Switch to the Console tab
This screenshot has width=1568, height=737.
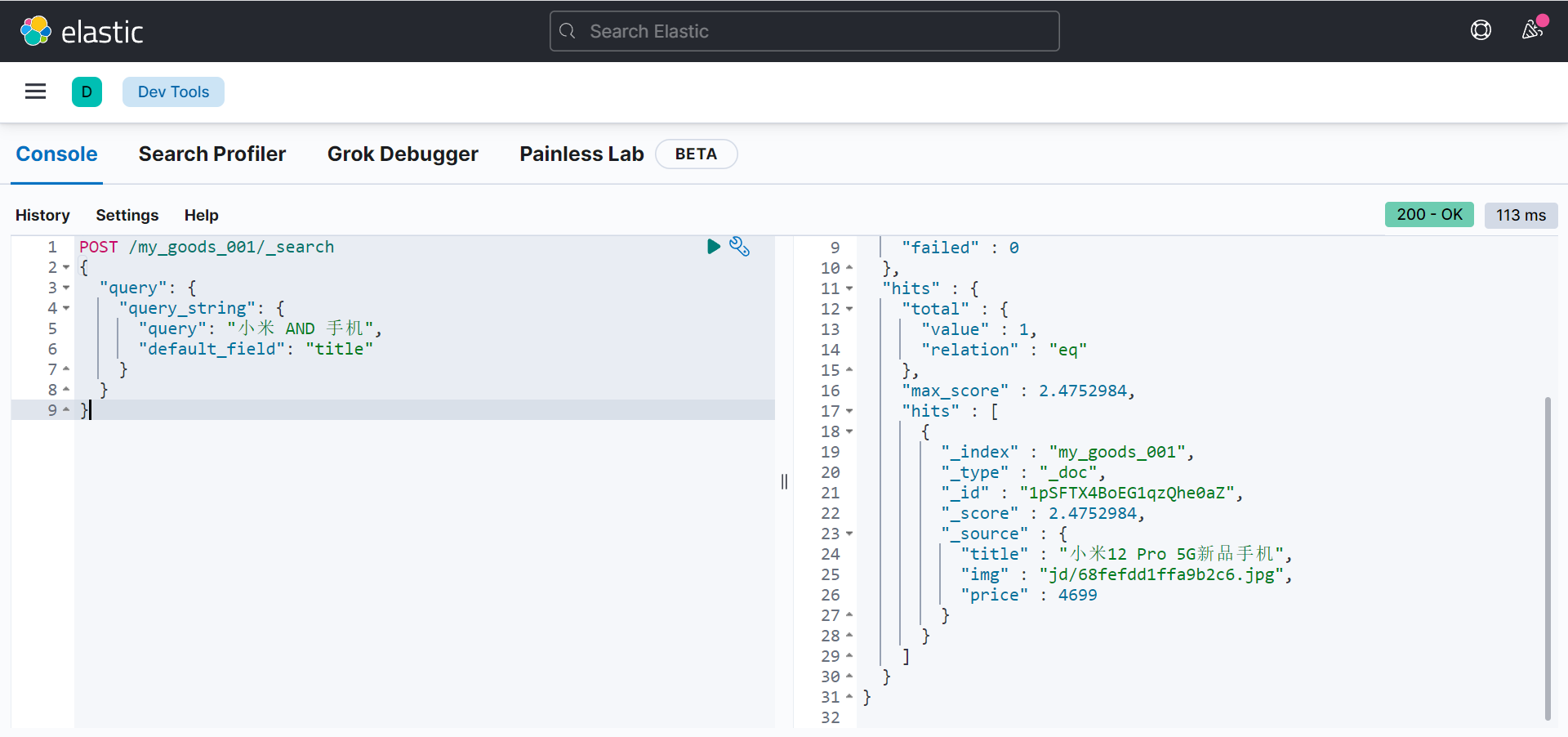pyautogui.click(x=56, y=154)
